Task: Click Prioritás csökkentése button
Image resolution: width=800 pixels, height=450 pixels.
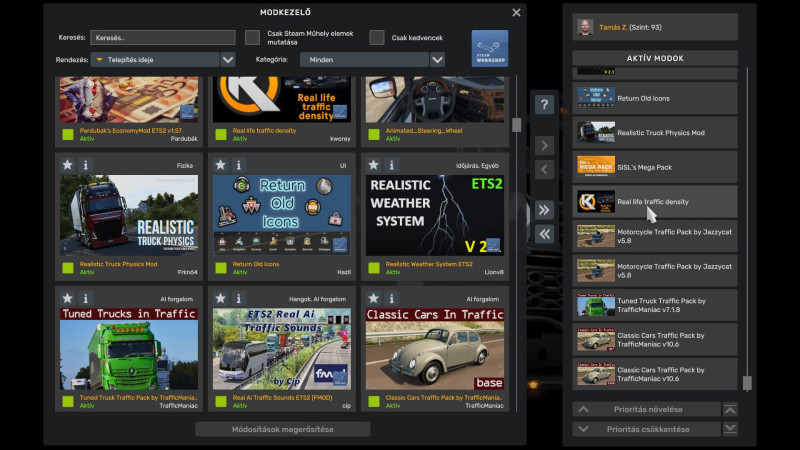Action: [x=646, y=429]
